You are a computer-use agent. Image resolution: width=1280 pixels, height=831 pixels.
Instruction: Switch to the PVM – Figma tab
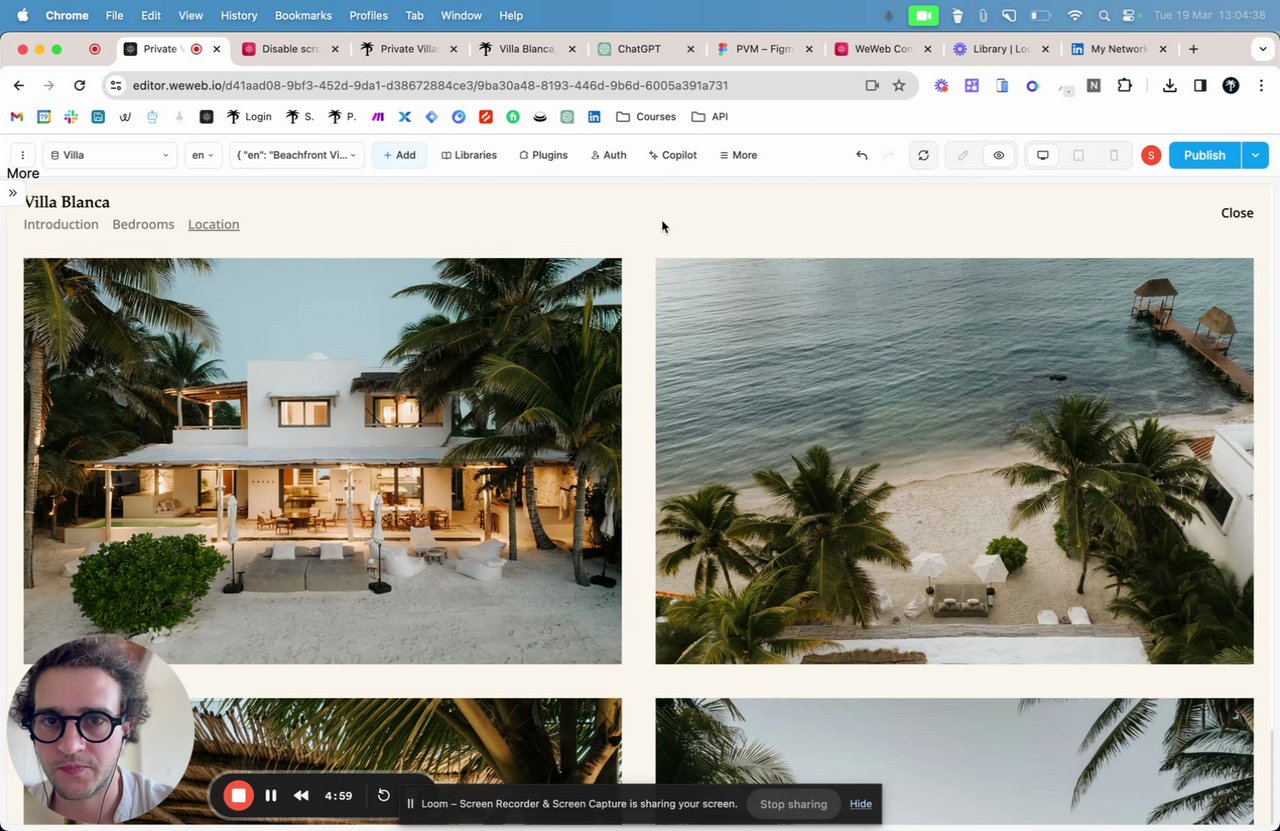(765, 49)
